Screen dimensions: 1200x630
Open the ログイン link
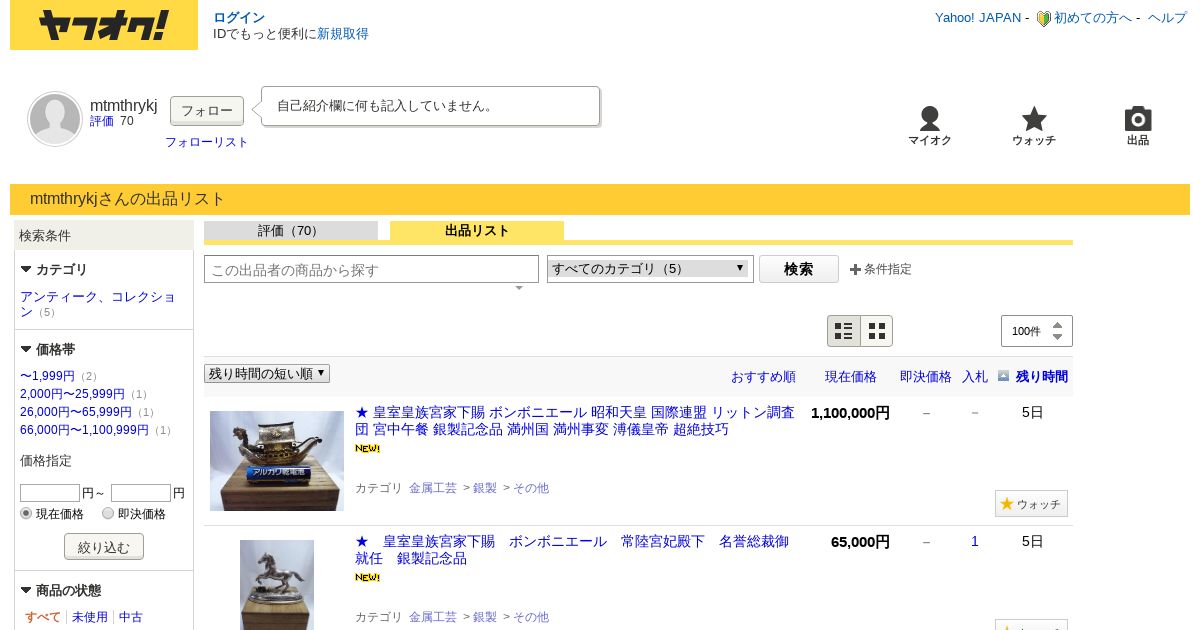(x=239, y=17)
